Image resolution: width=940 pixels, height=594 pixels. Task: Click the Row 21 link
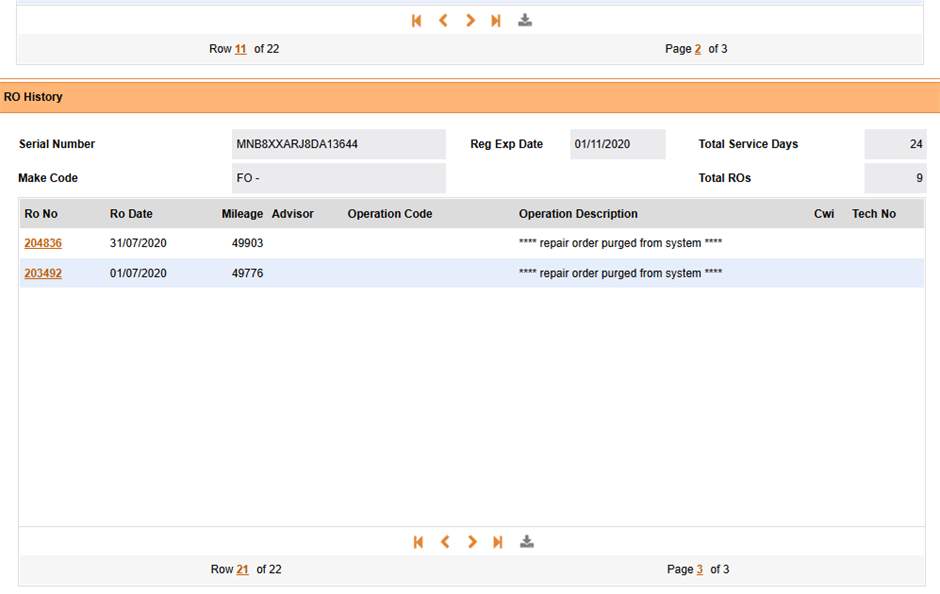coord(242,570)
